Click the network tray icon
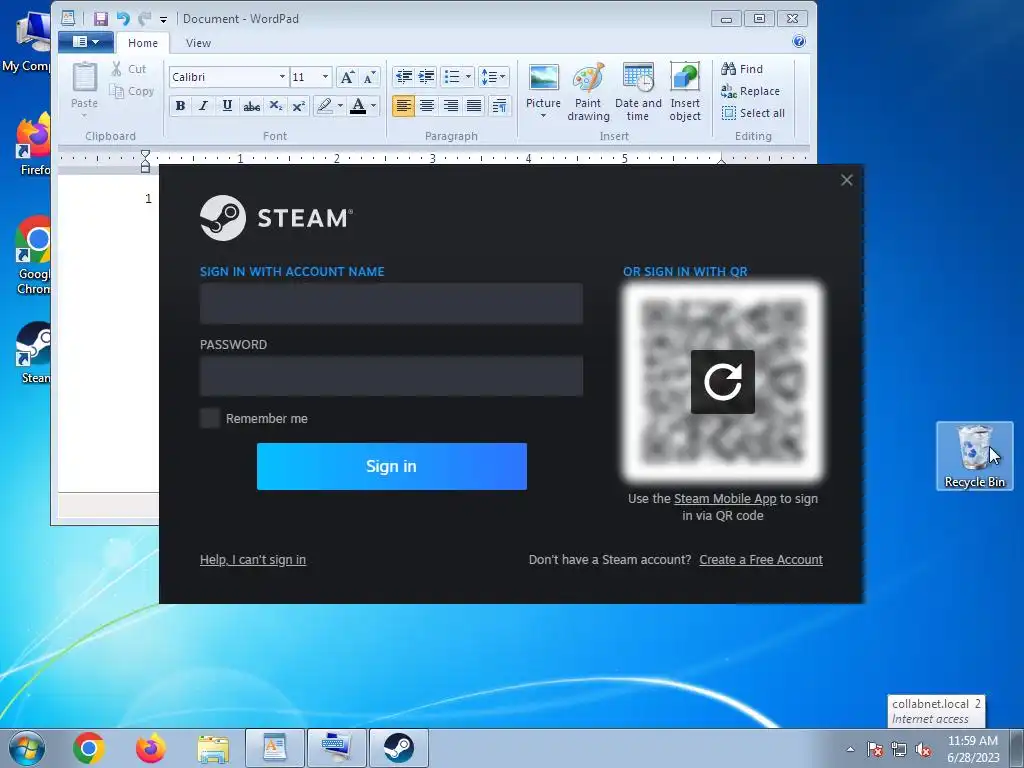This screenshot has height=768, width=1024. point(899,750)
